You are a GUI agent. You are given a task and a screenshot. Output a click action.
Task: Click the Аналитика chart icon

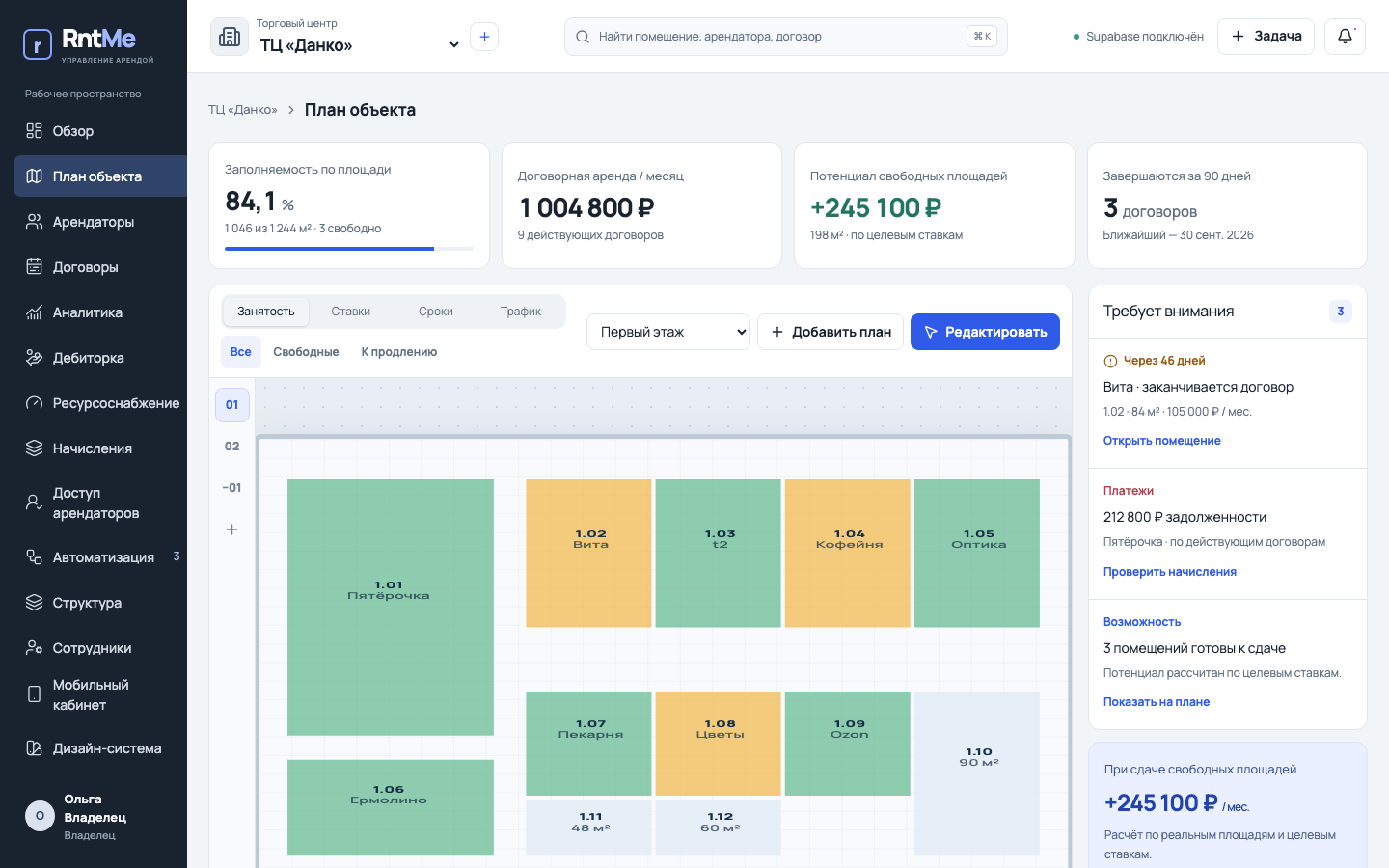click(x=34, y=312)
